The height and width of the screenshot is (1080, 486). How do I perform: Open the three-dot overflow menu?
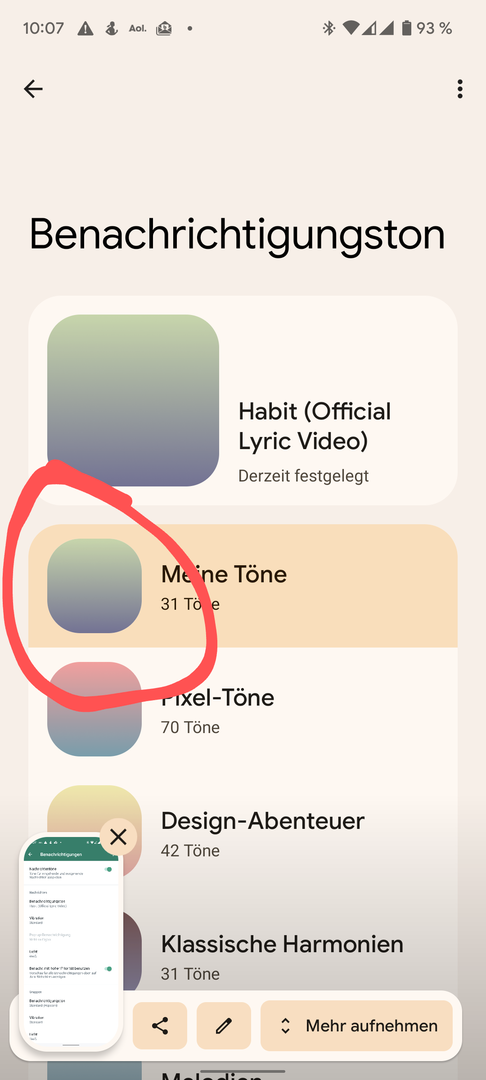[x=459, y=89]
